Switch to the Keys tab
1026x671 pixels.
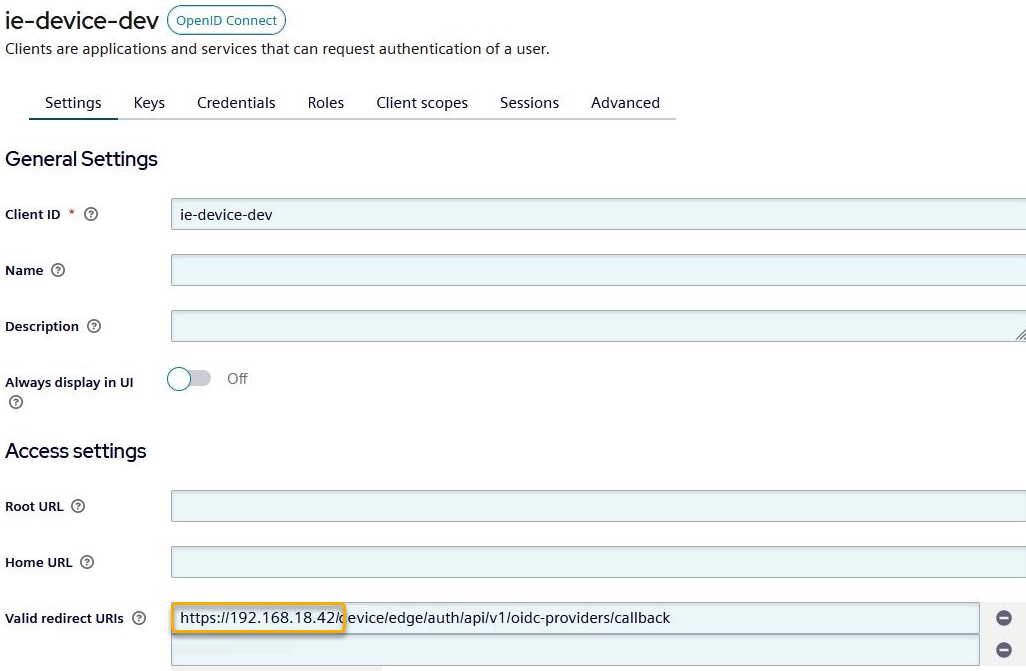pos(149,103)
